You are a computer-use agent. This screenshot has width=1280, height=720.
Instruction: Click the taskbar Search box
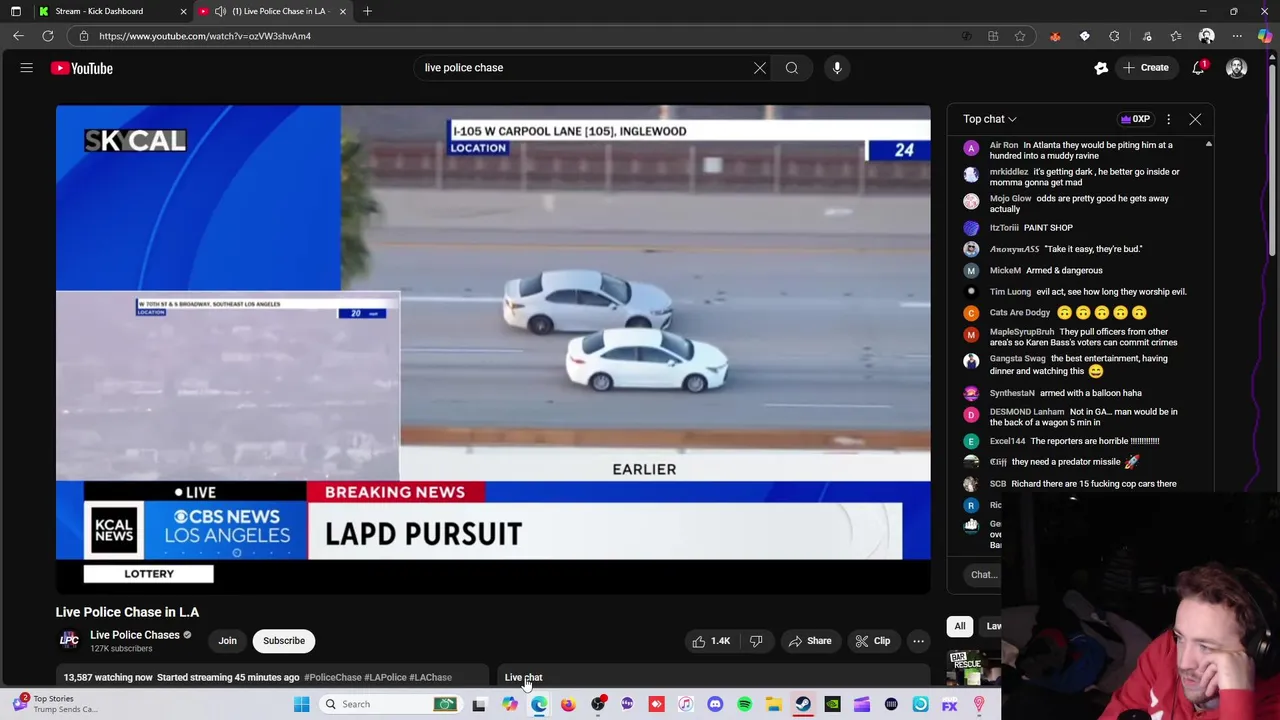coord(390,704)
